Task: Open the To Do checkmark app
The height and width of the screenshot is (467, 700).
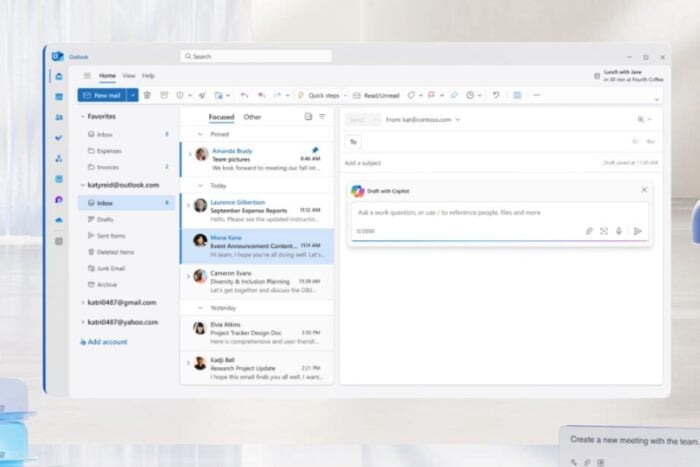Action: (59, 138)
